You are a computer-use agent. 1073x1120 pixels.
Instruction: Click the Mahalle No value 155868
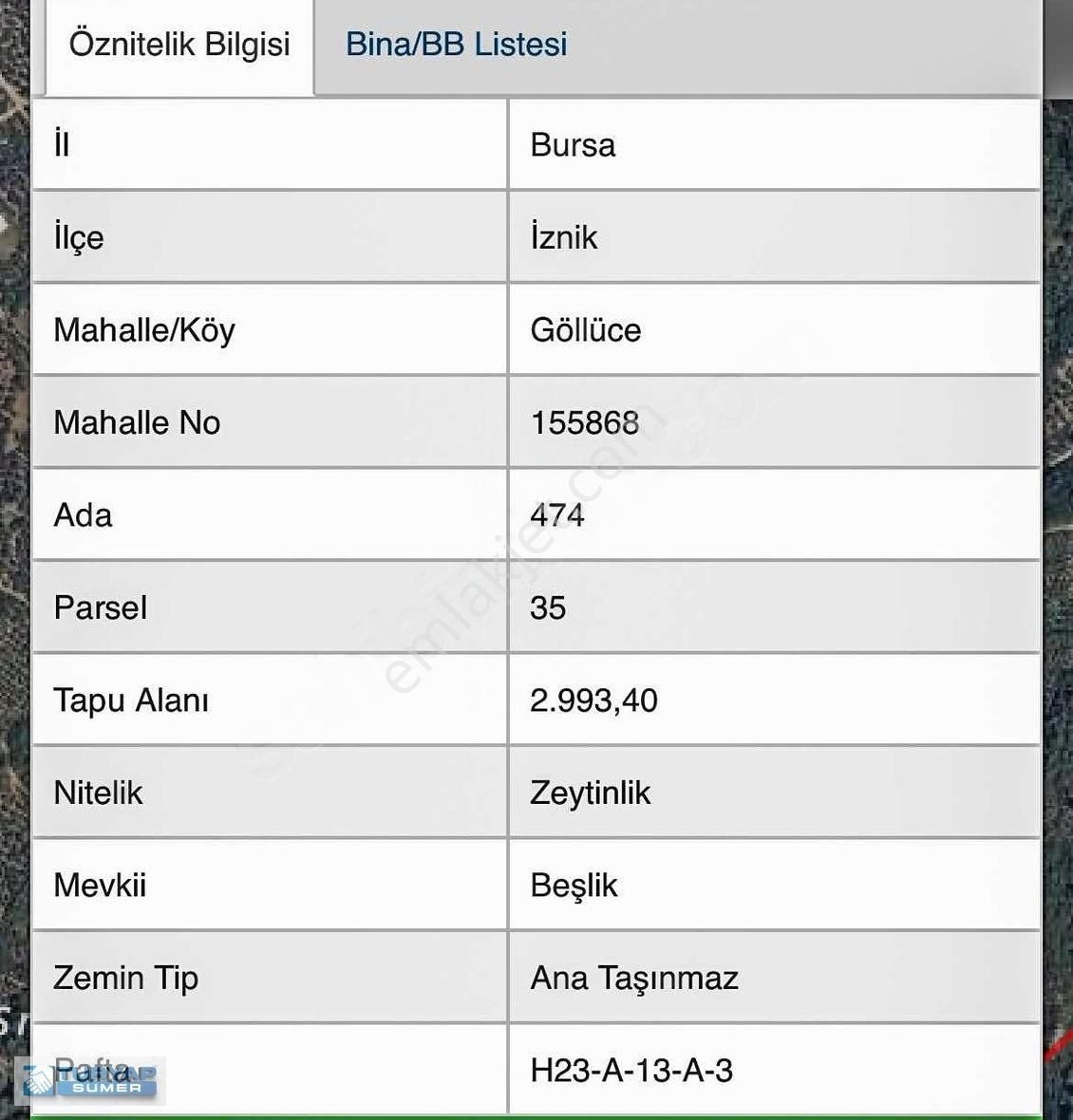[584, 422]
